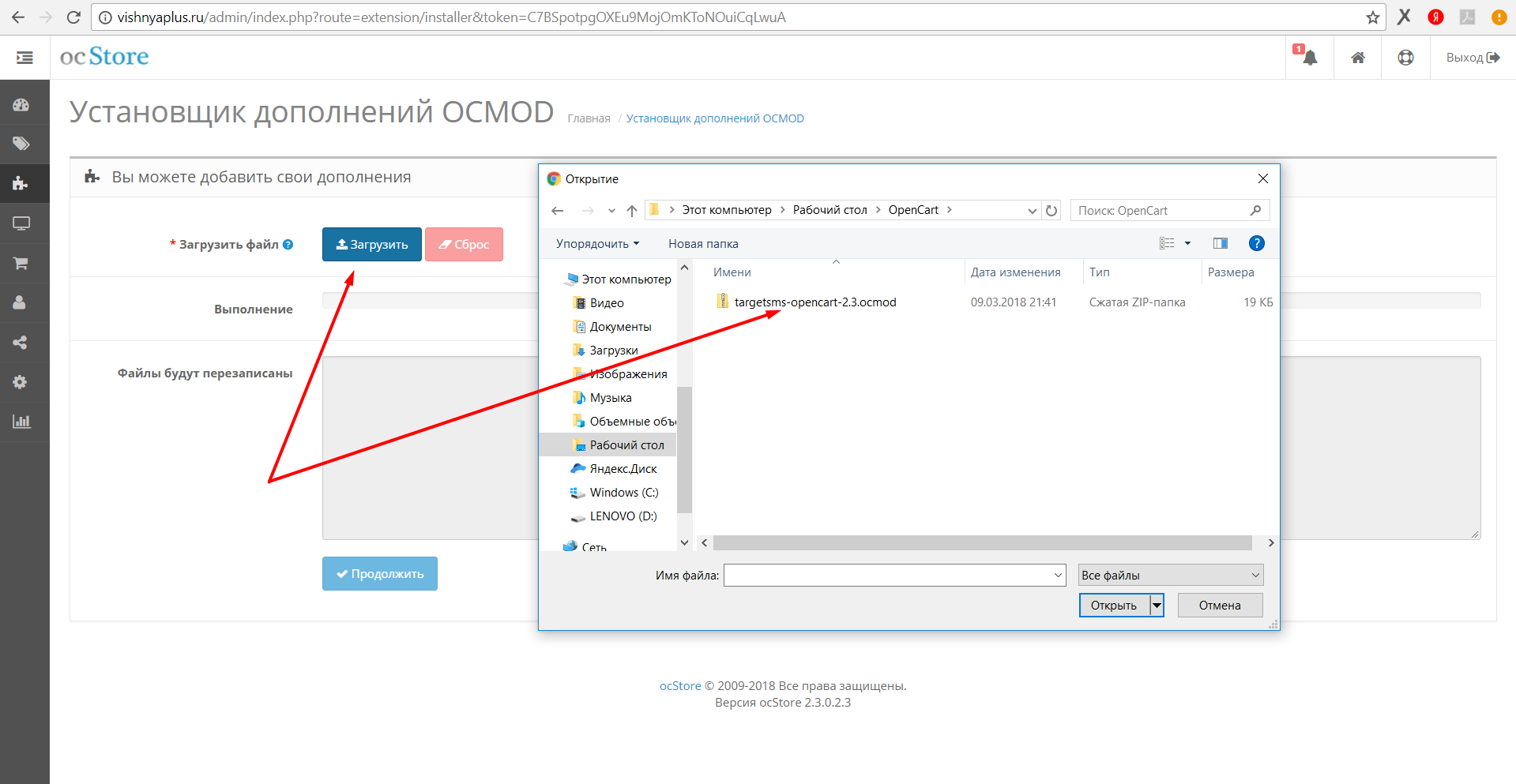Click the 'Имя файла' input field
The width and height of the screenshot is (1516, 784).
tap(889, 576)
